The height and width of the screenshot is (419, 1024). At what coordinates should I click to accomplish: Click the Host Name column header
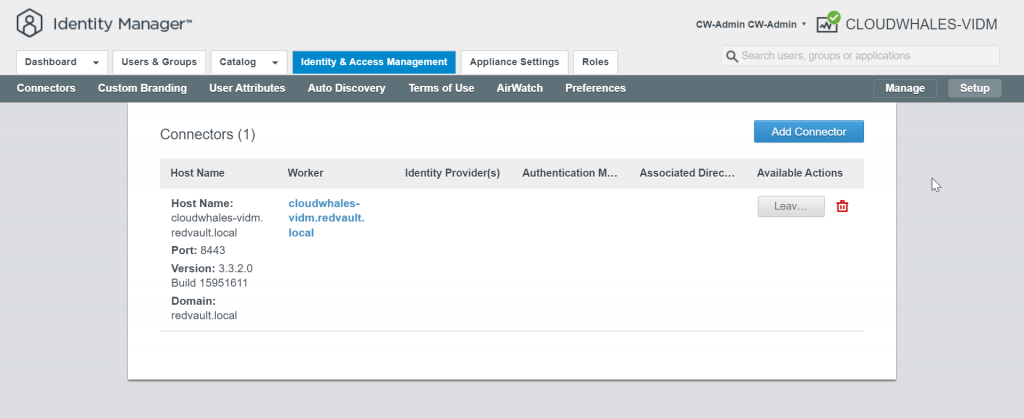(x=197, y=173)
